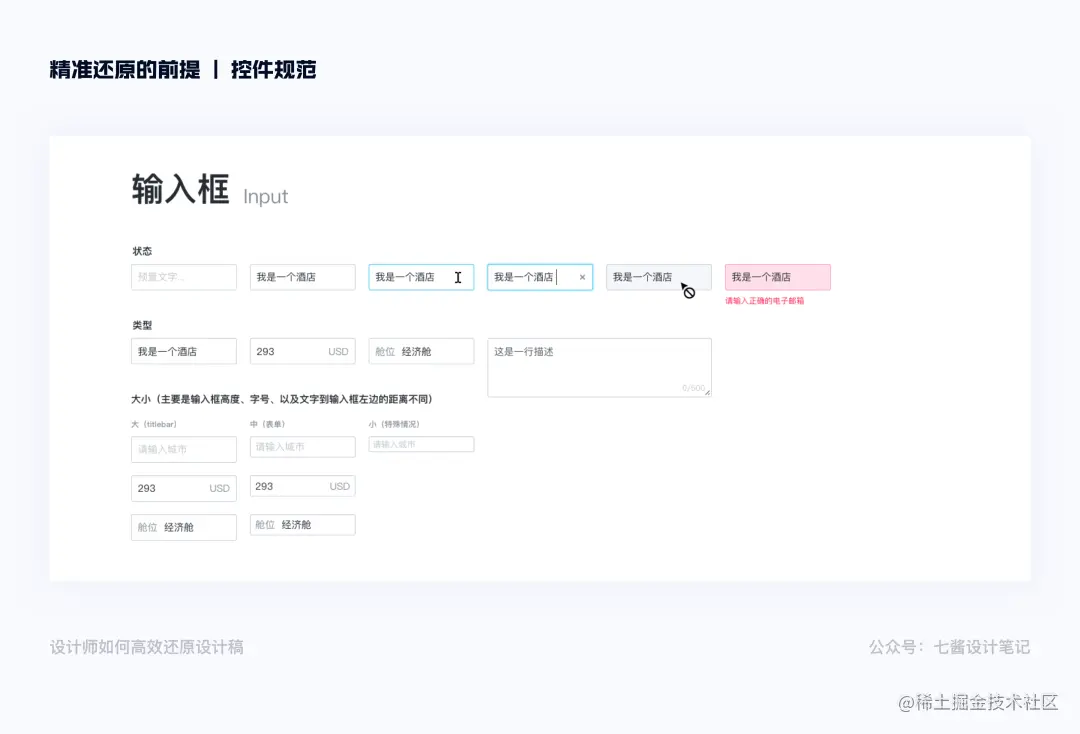Click the placeholder input showing 预置文字...

183,277
